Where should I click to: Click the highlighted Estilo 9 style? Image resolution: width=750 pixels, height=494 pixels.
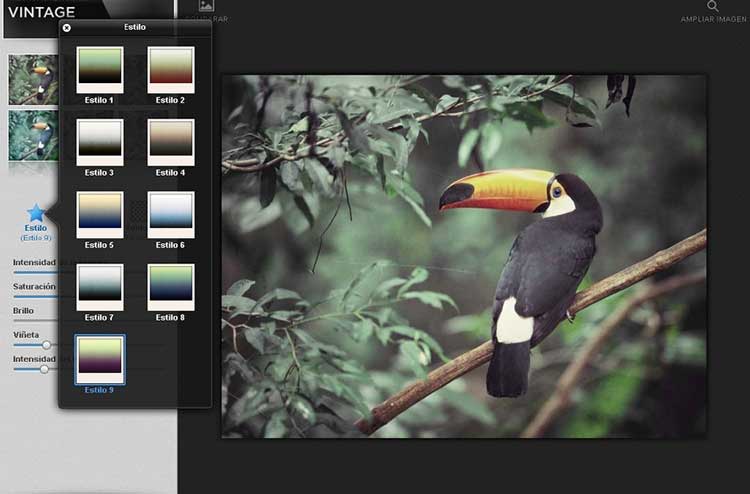[x=100, y=358]
